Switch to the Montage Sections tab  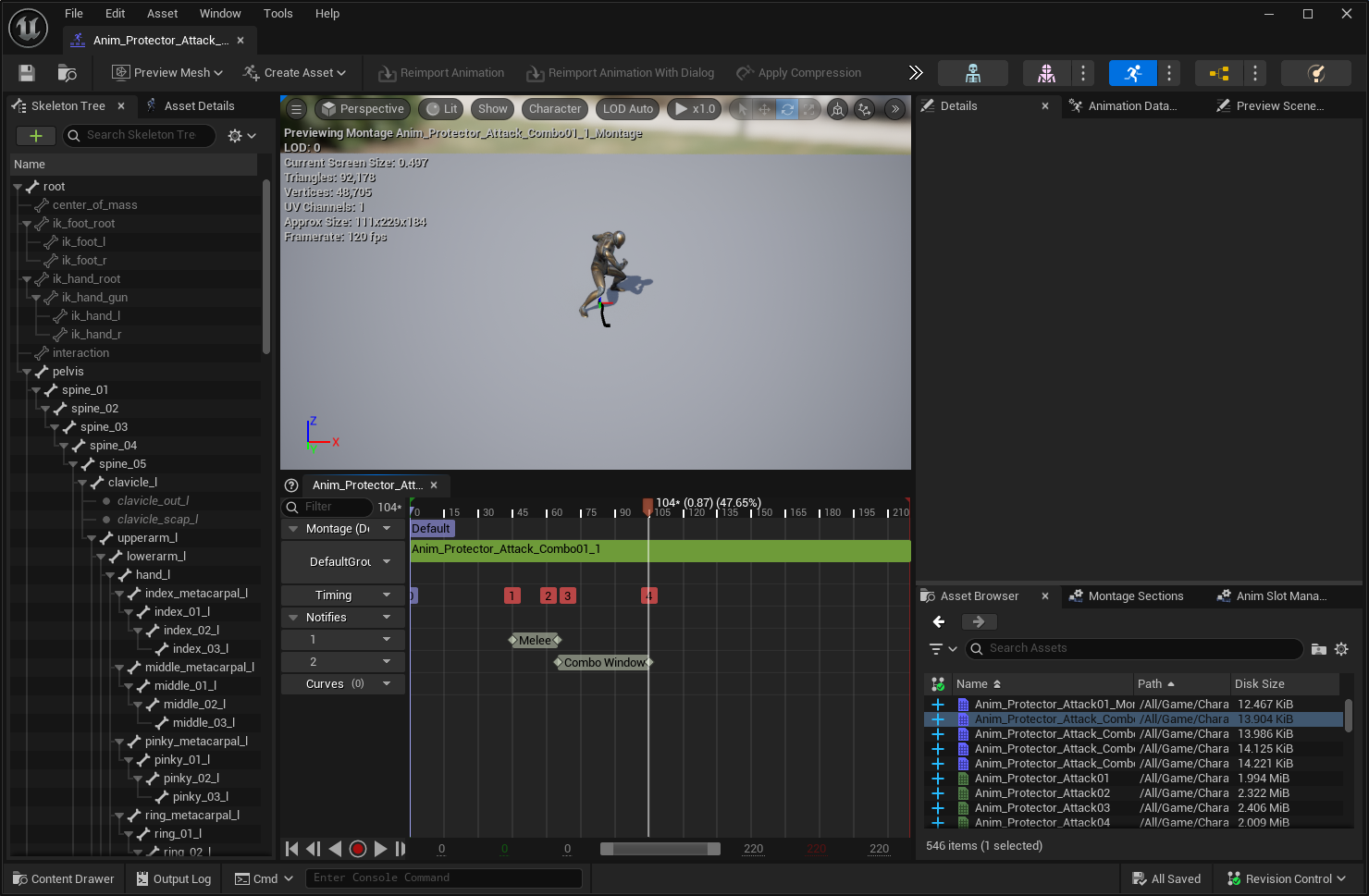(1135, 596)
